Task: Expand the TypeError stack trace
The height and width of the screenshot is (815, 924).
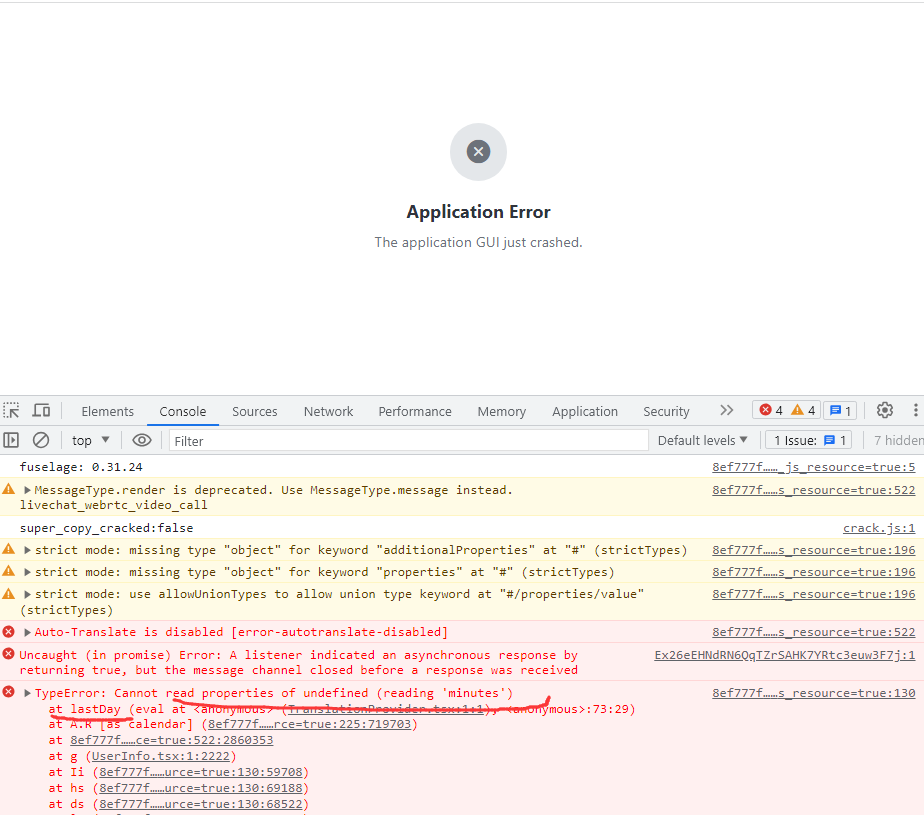Action: [x=27, y=691]
